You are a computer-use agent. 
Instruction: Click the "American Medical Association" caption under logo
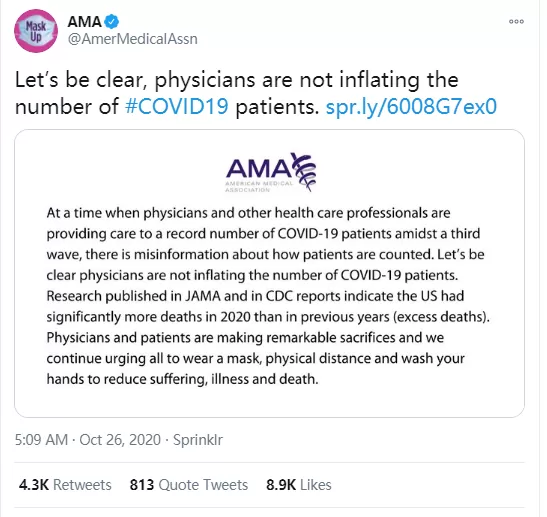tap(259, 187)
